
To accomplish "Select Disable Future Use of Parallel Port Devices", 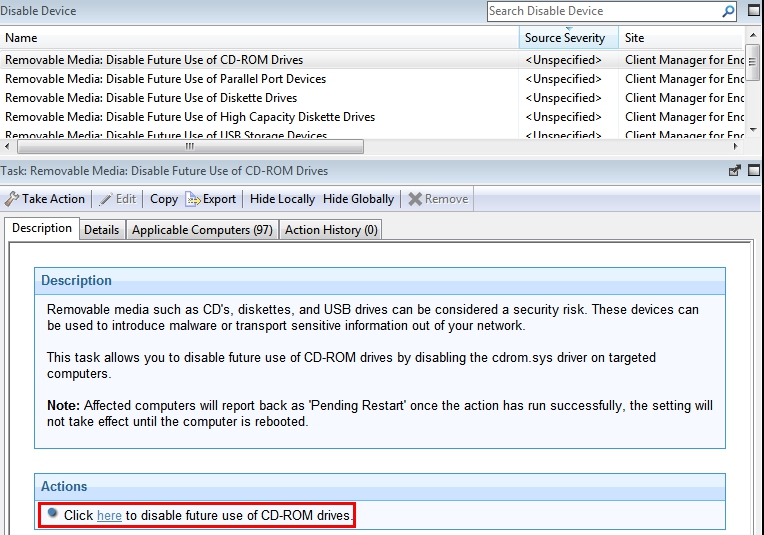I will click(x=372, y=78).
